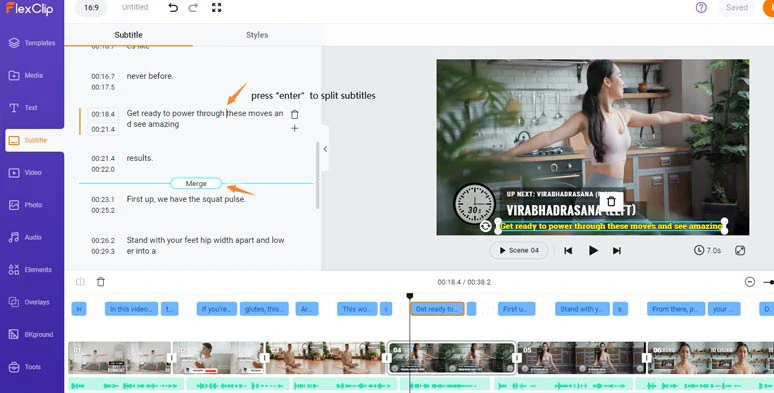Click the fullscreen icon in top toolbar
This screenshot has height=393, width=774.
(x=216, y=7)
